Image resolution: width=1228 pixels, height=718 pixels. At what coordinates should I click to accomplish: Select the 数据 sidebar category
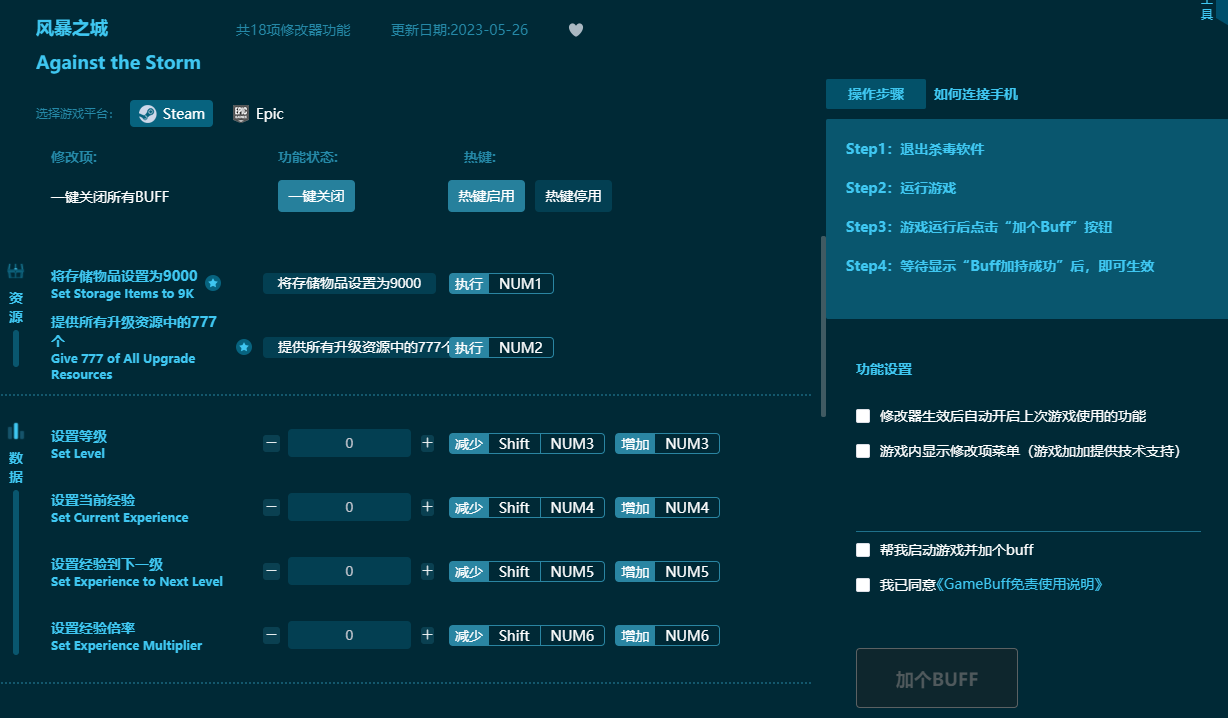click(x=15, y=468)
